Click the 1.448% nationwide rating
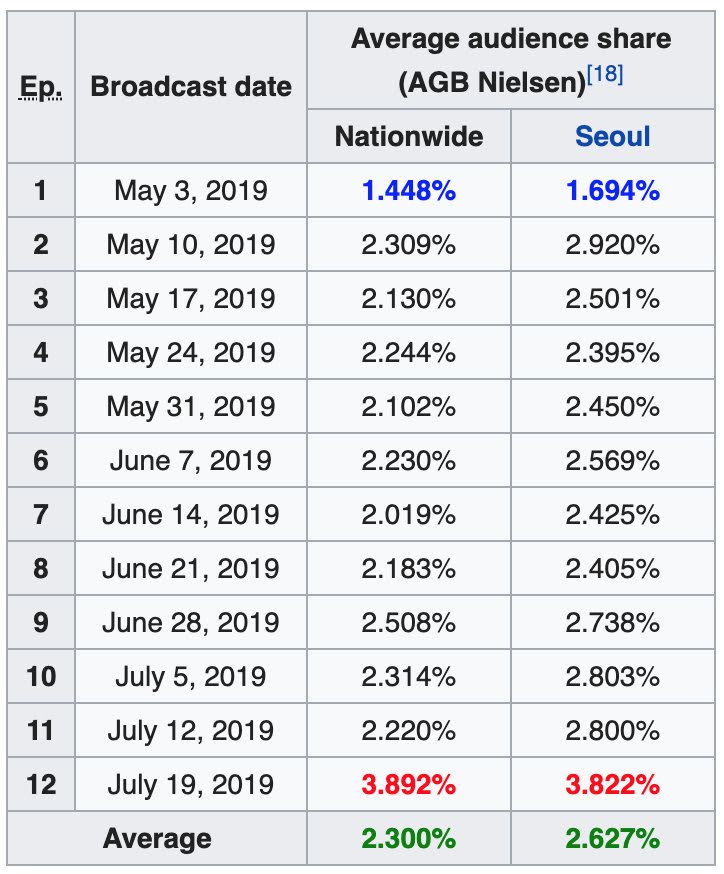Viewport: 724px width, 874px height. point(408,191)
